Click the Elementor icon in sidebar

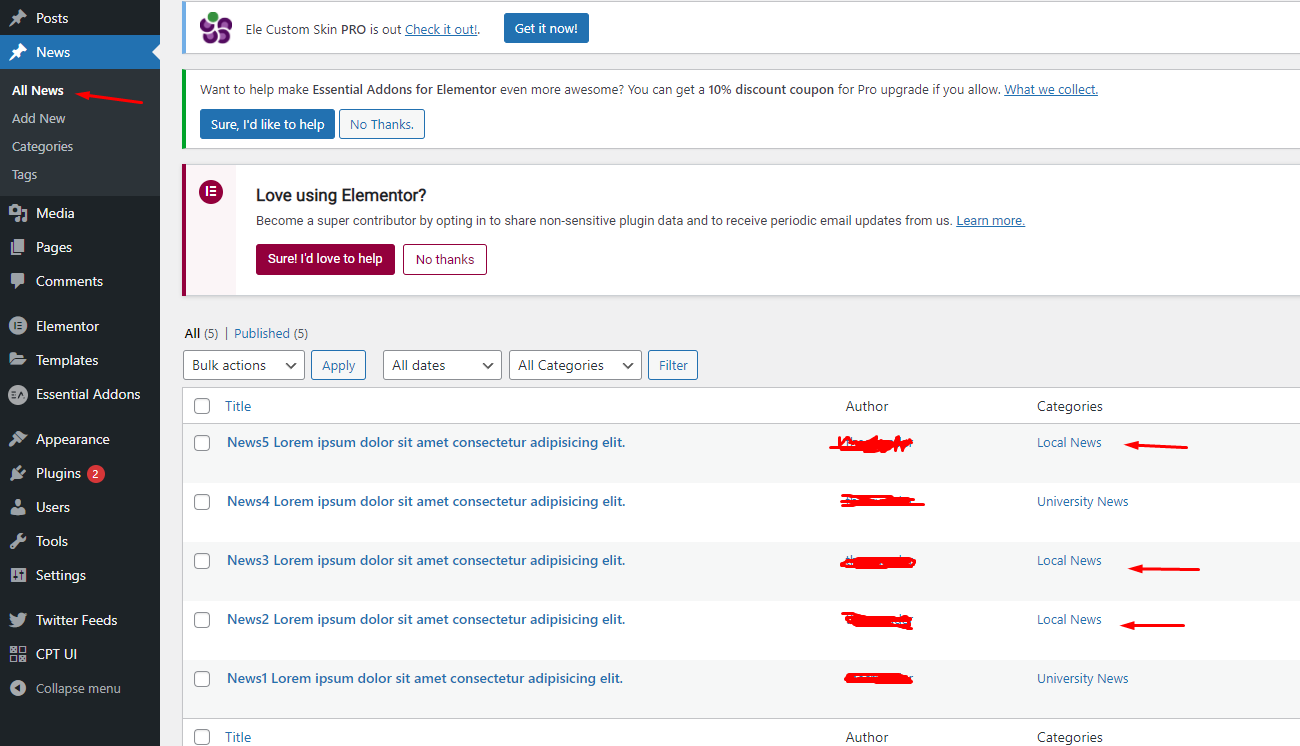click(18, 326)
